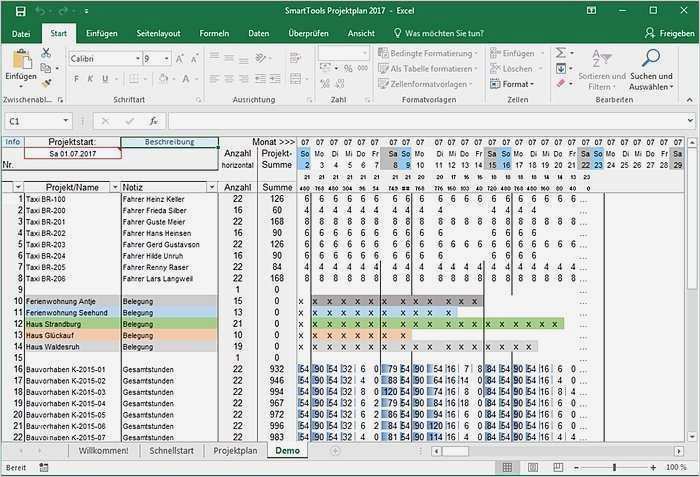
Task: Open the Formeln ribbon tab
Action: 214,33
